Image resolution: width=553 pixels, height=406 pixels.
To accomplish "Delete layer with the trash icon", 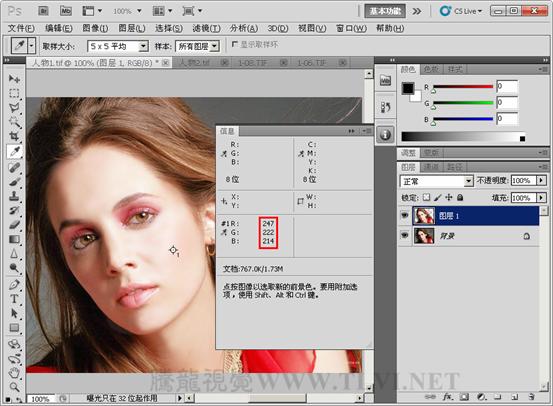I will 531,397.
